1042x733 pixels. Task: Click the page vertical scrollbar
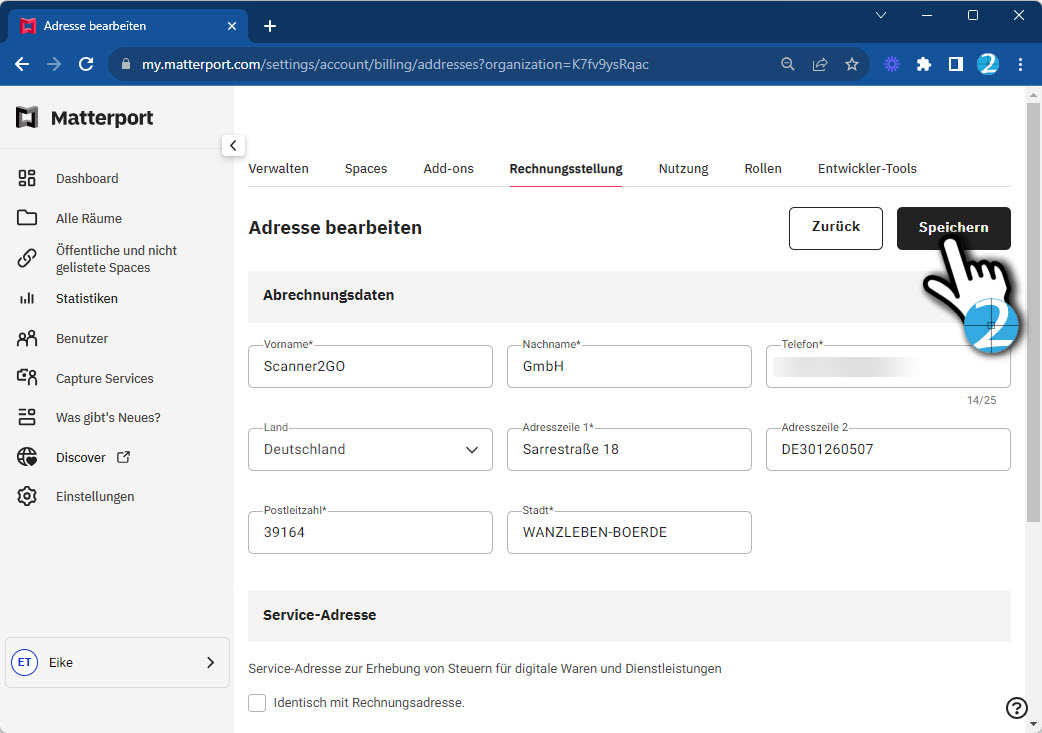click(x=1033, y=312)
